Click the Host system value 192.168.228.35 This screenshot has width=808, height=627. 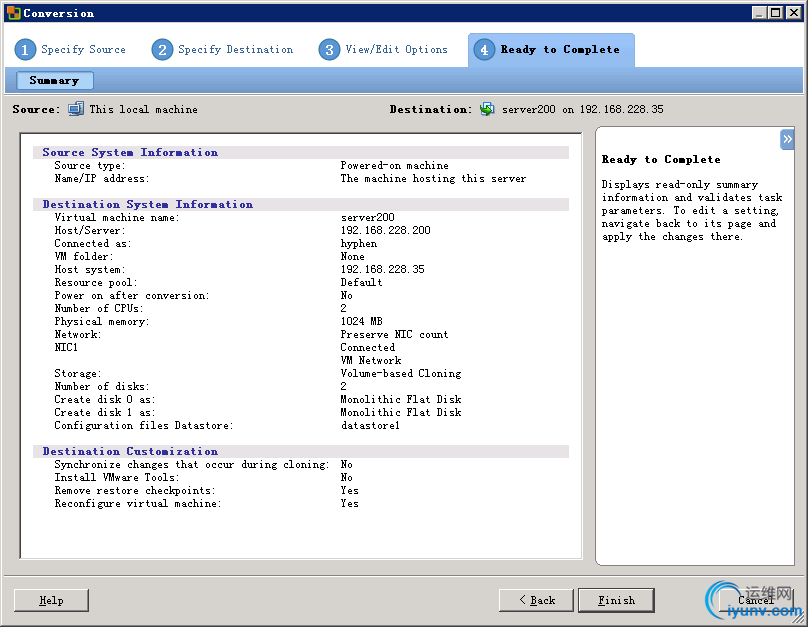[x=382, y=269]
